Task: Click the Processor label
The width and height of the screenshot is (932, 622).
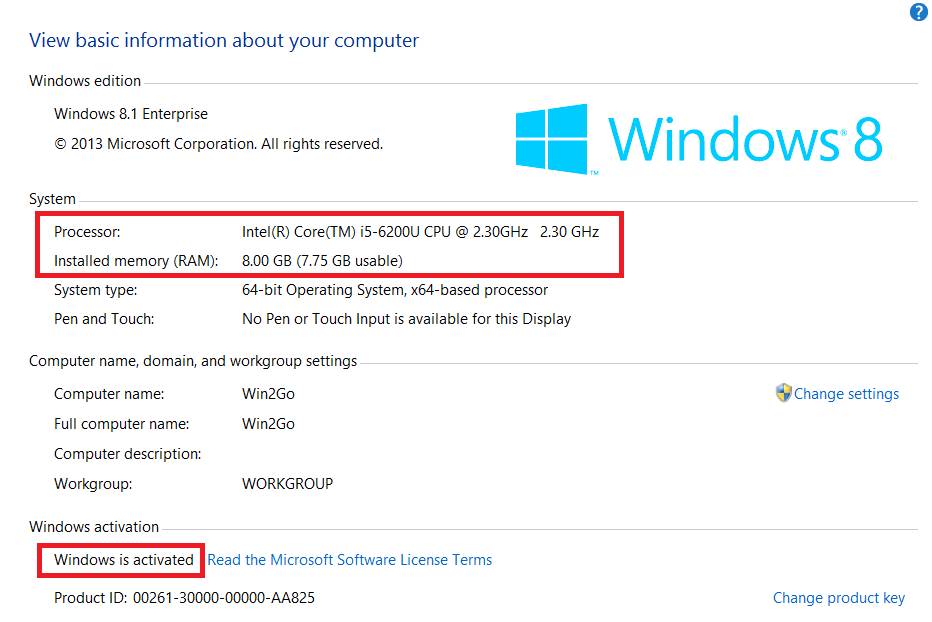Action: [87, 232]
